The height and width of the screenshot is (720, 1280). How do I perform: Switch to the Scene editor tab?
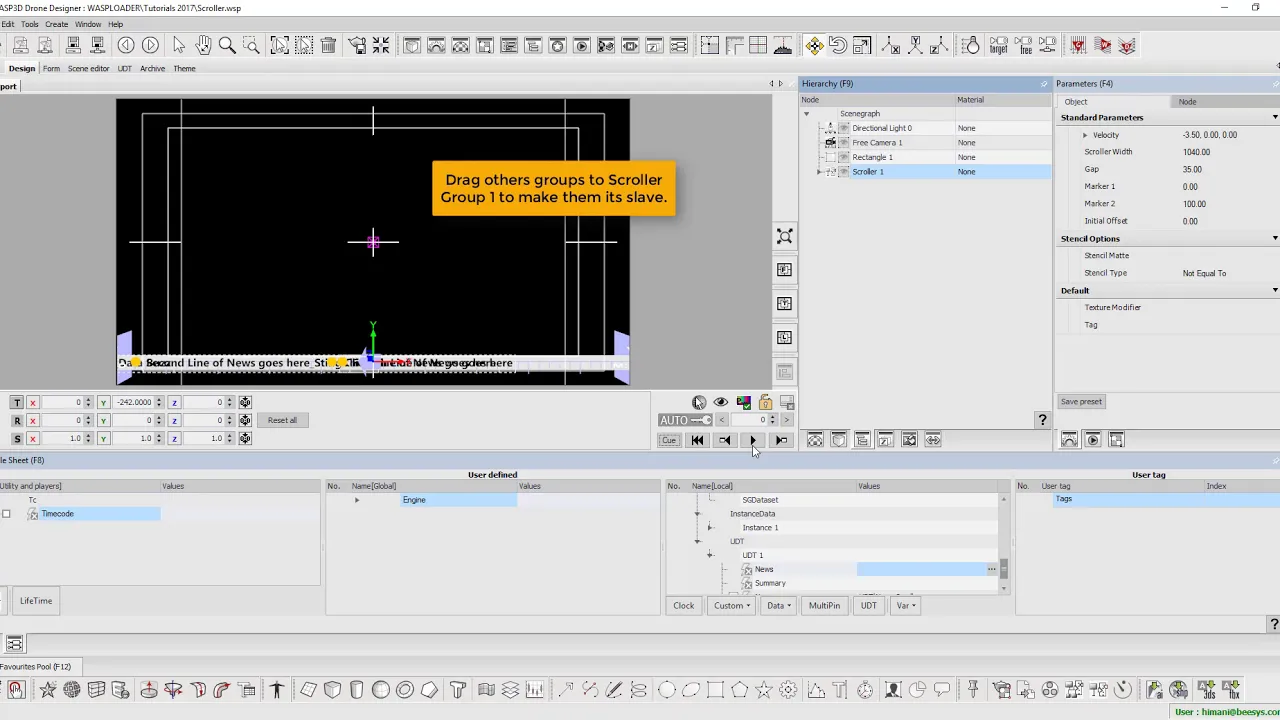tap(88, 69)
